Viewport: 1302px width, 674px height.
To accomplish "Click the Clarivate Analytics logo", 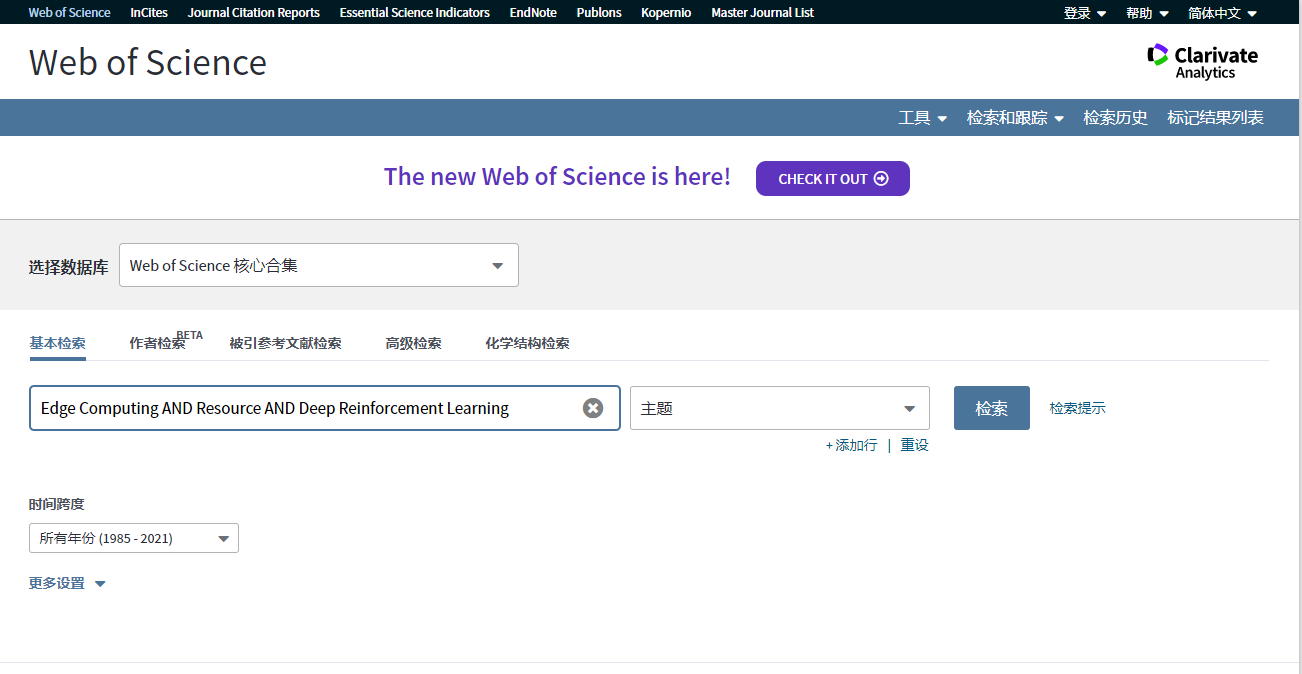I will pos(1203,61).
